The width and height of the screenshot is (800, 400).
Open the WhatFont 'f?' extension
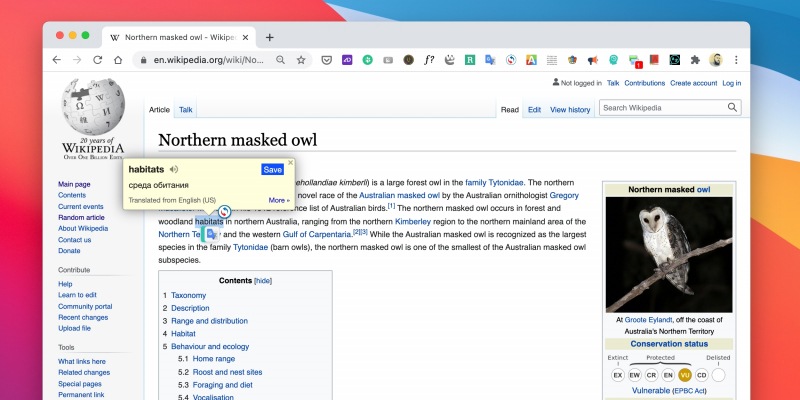click(x=429, y=60)
